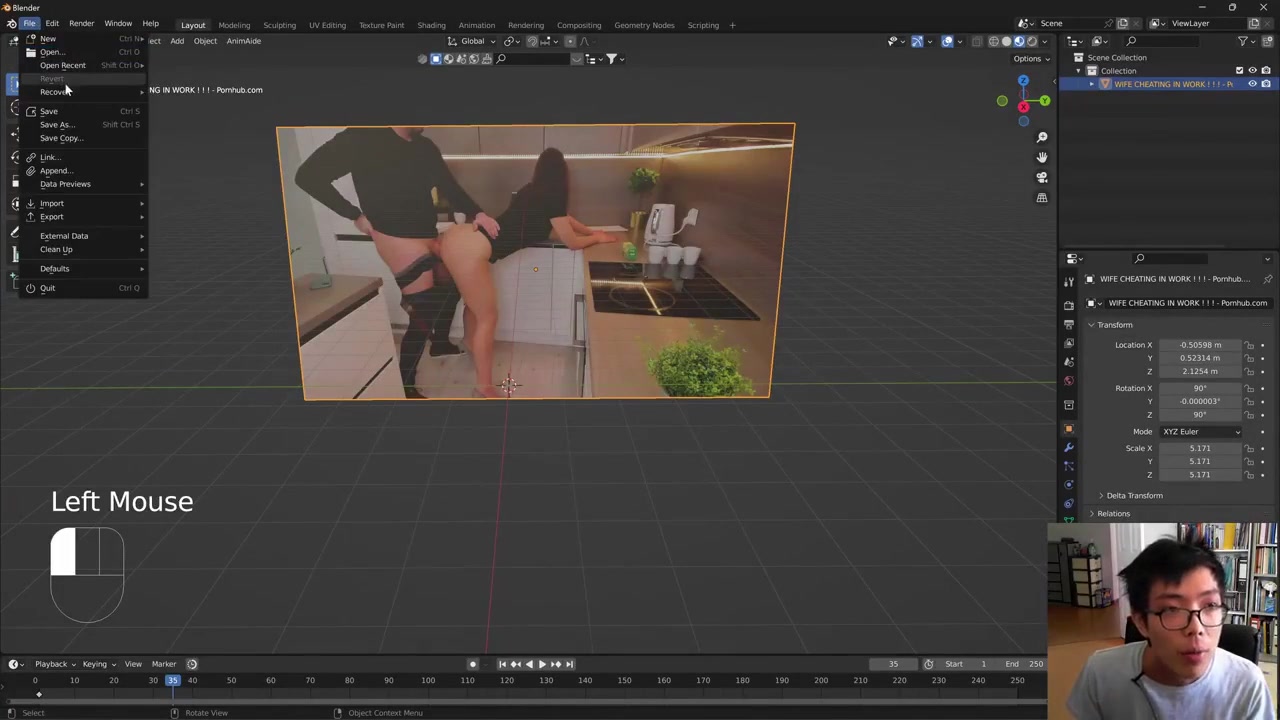Click the jump to first frame button
This screenshot has height=720, width=1280.
click(x=502, y=664)
